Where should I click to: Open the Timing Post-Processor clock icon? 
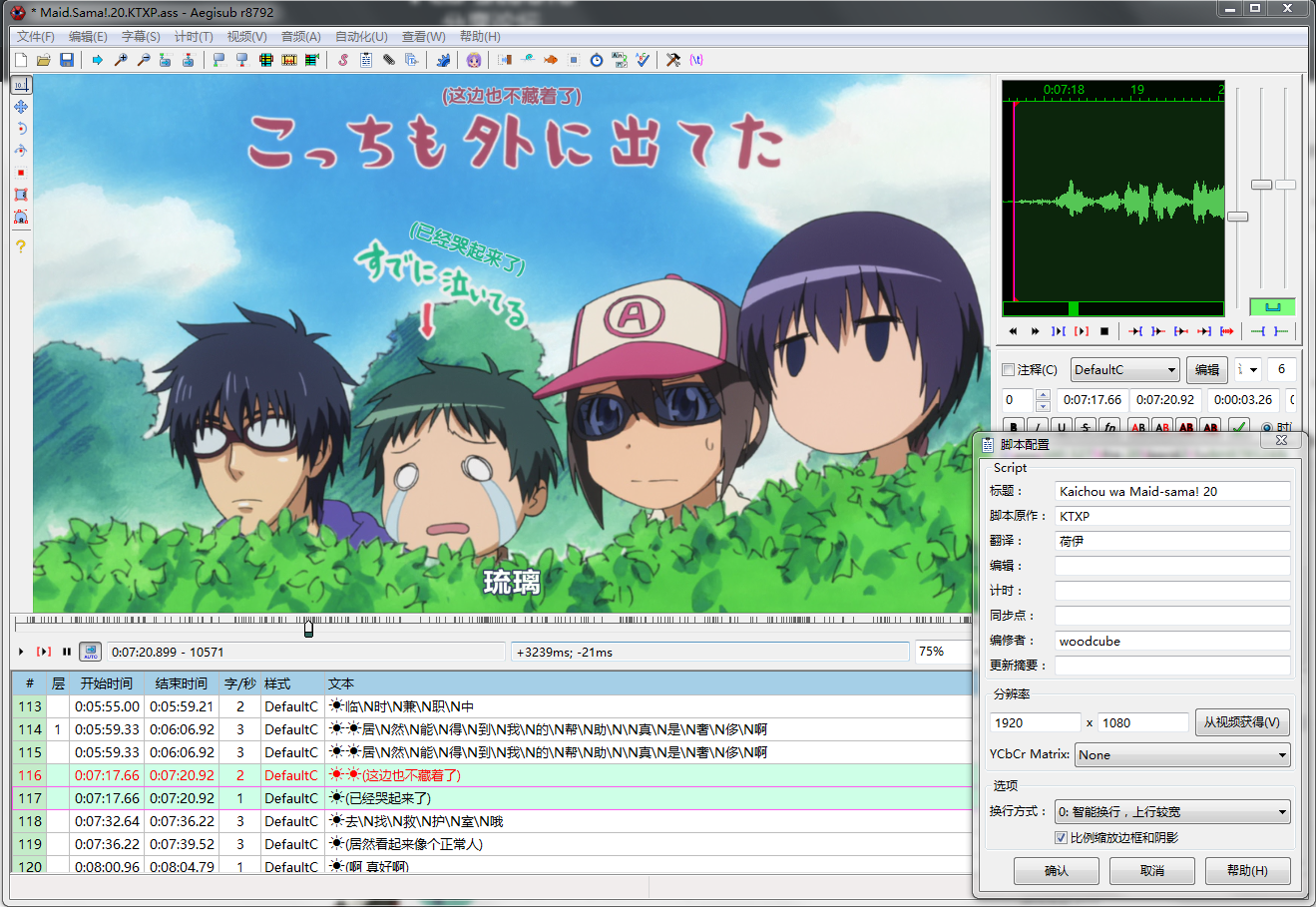click(597, 60)
